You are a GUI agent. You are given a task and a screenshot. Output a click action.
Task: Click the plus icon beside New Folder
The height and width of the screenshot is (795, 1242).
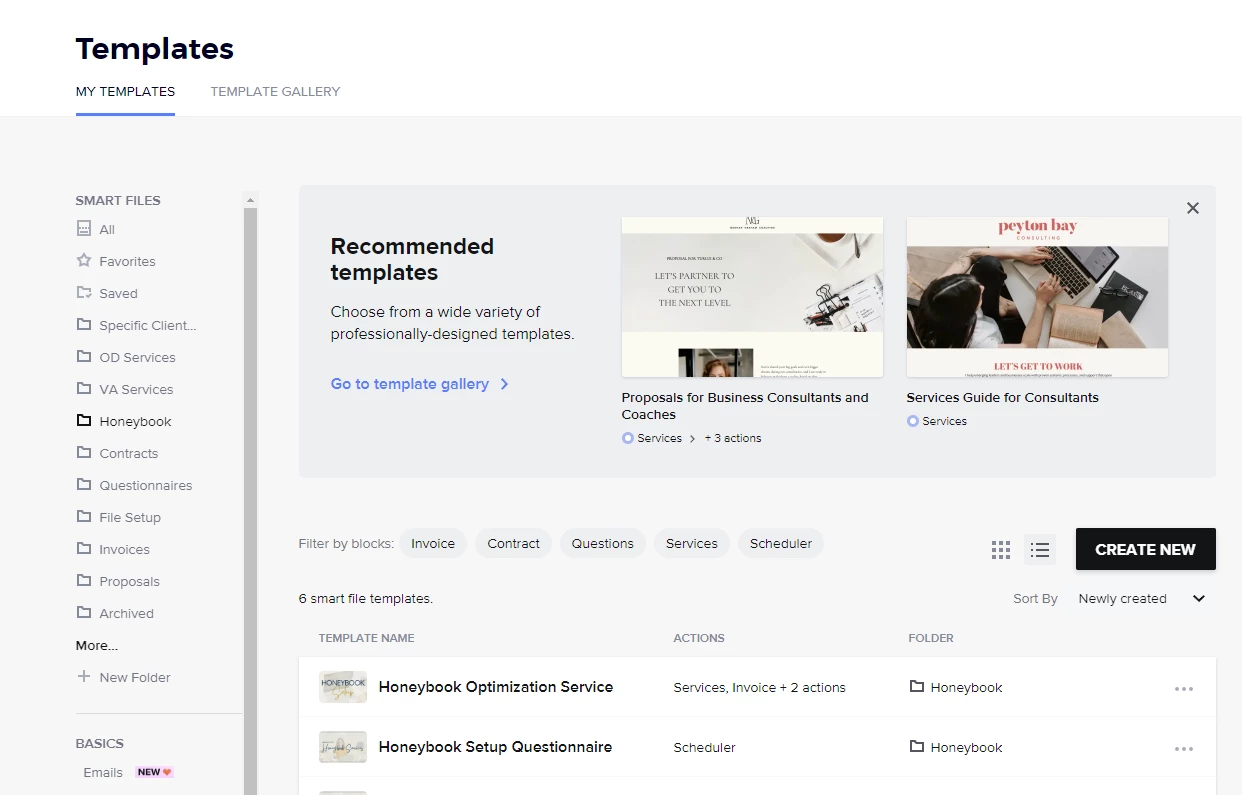tap(84, 677)
